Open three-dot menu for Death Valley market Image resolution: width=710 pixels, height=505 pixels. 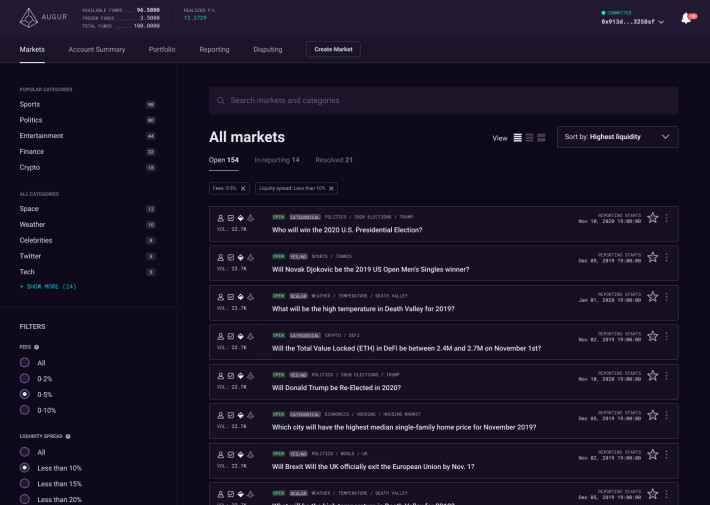coord(667,297)
